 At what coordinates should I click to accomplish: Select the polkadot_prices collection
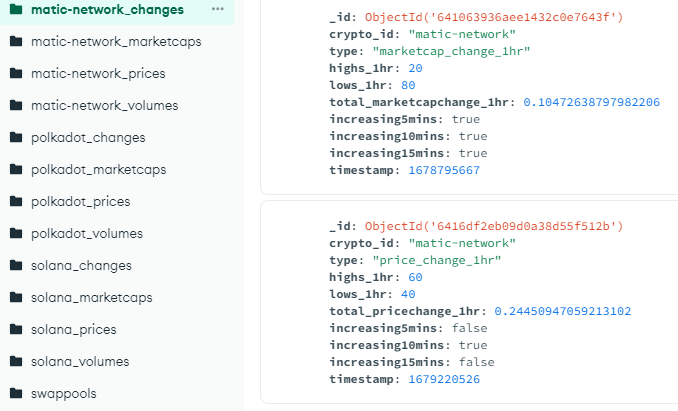click(x=80, y=201)
